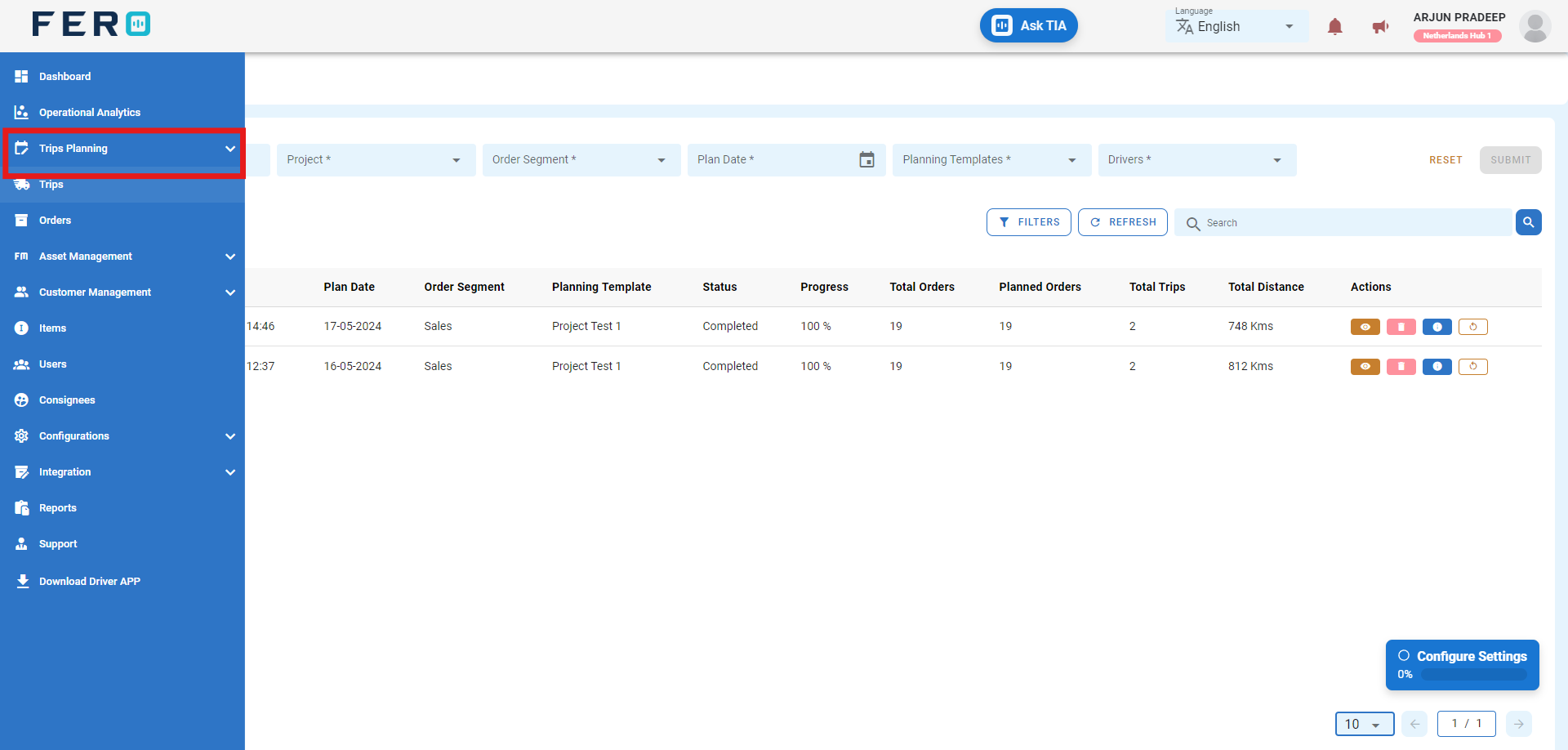Open the Drivers dropdown
This screenshot has width=1568, height=750.
coord(1197,160)
